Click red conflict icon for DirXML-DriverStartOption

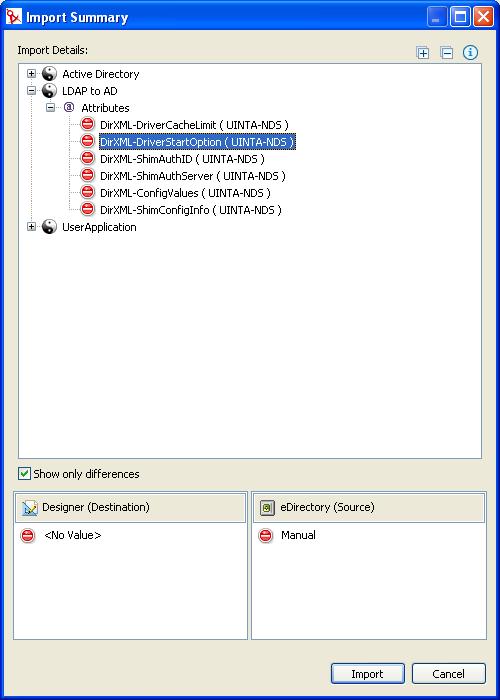[x=88, y=142]
